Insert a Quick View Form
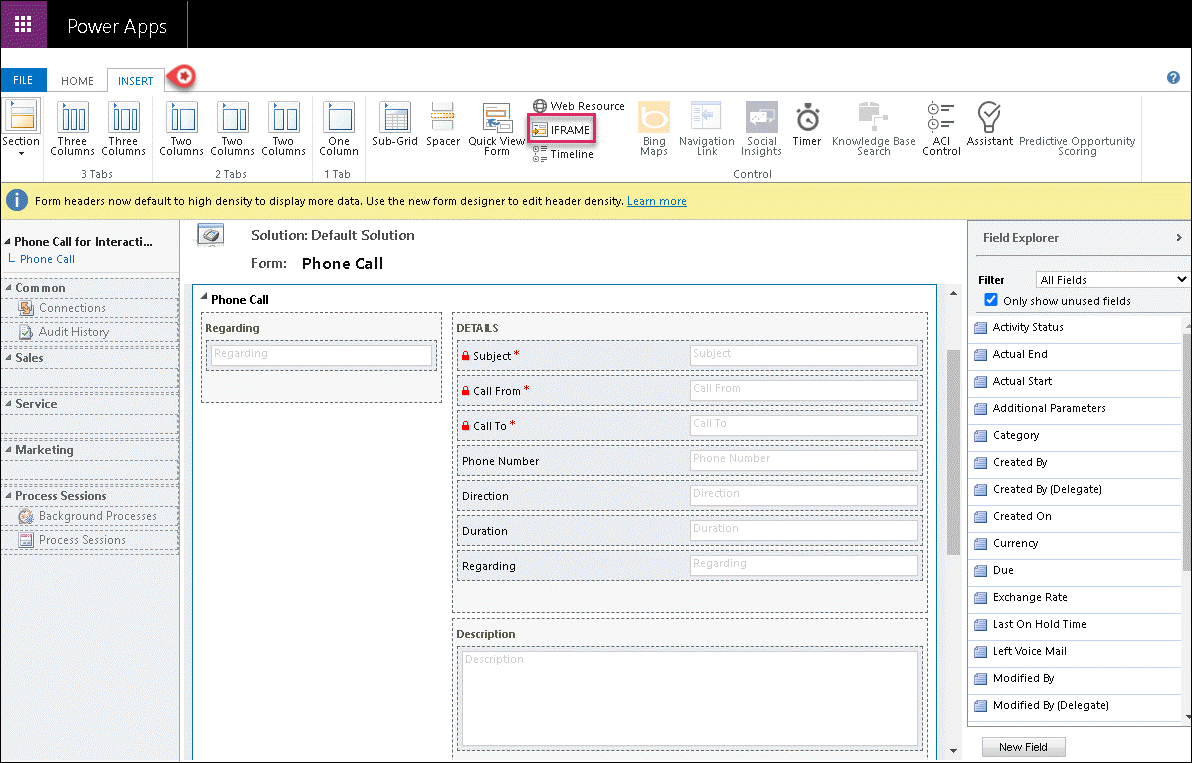Viewport: 1192px width, 763px height. pos(497,128)
